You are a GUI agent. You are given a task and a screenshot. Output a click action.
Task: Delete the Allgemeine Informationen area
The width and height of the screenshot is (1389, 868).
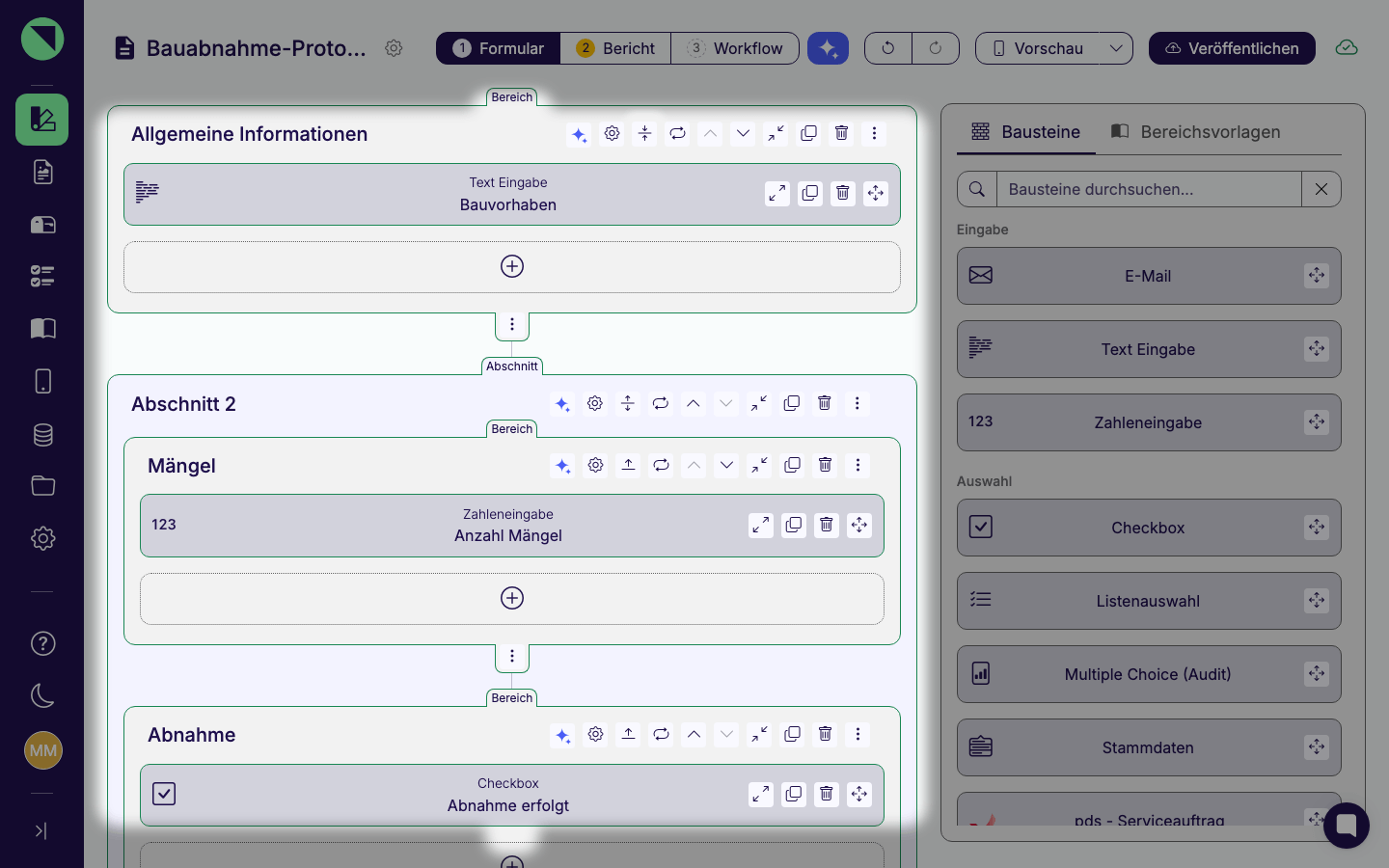click(x=842, y=133)
